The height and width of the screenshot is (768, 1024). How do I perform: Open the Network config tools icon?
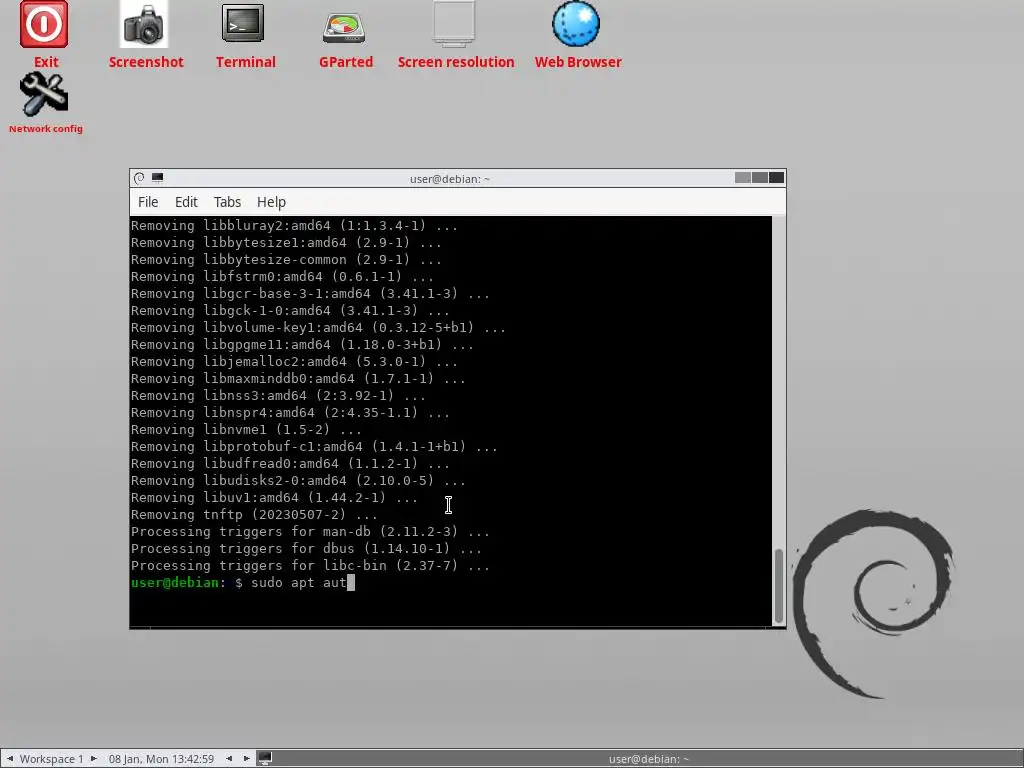click(44, 95)
